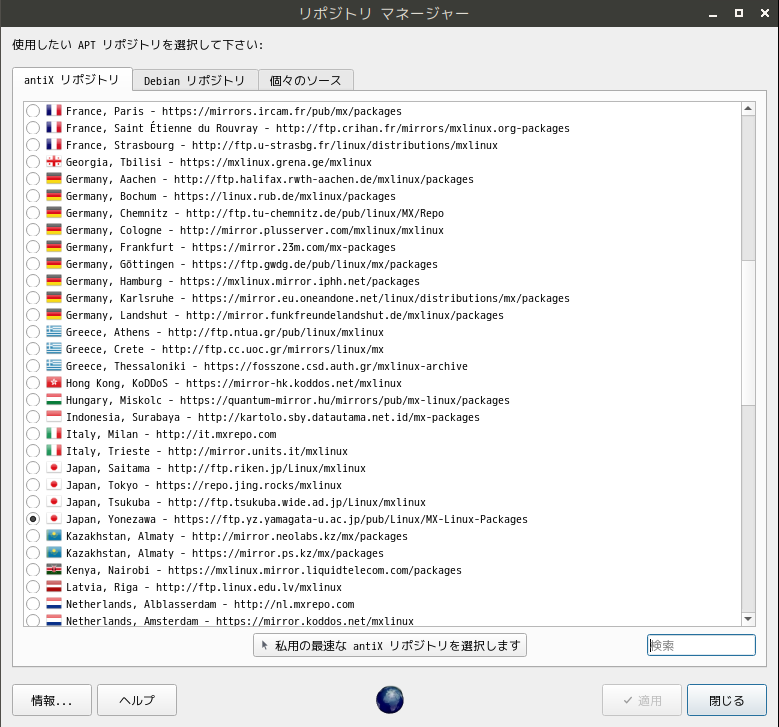
Task: Click the Germany, Göttingen entry text
Action: (252, 264)
